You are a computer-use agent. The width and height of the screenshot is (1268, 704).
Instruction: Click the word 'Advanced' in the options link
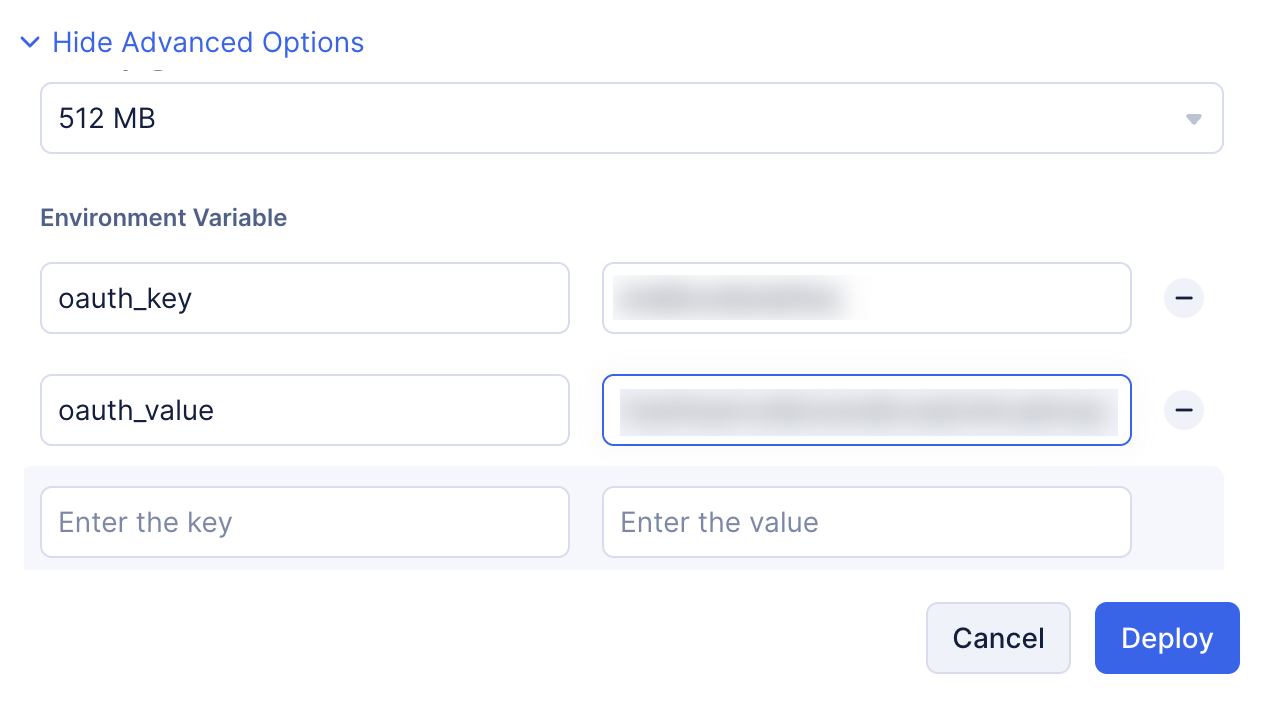pyautogui.click(x=187, y=43)
